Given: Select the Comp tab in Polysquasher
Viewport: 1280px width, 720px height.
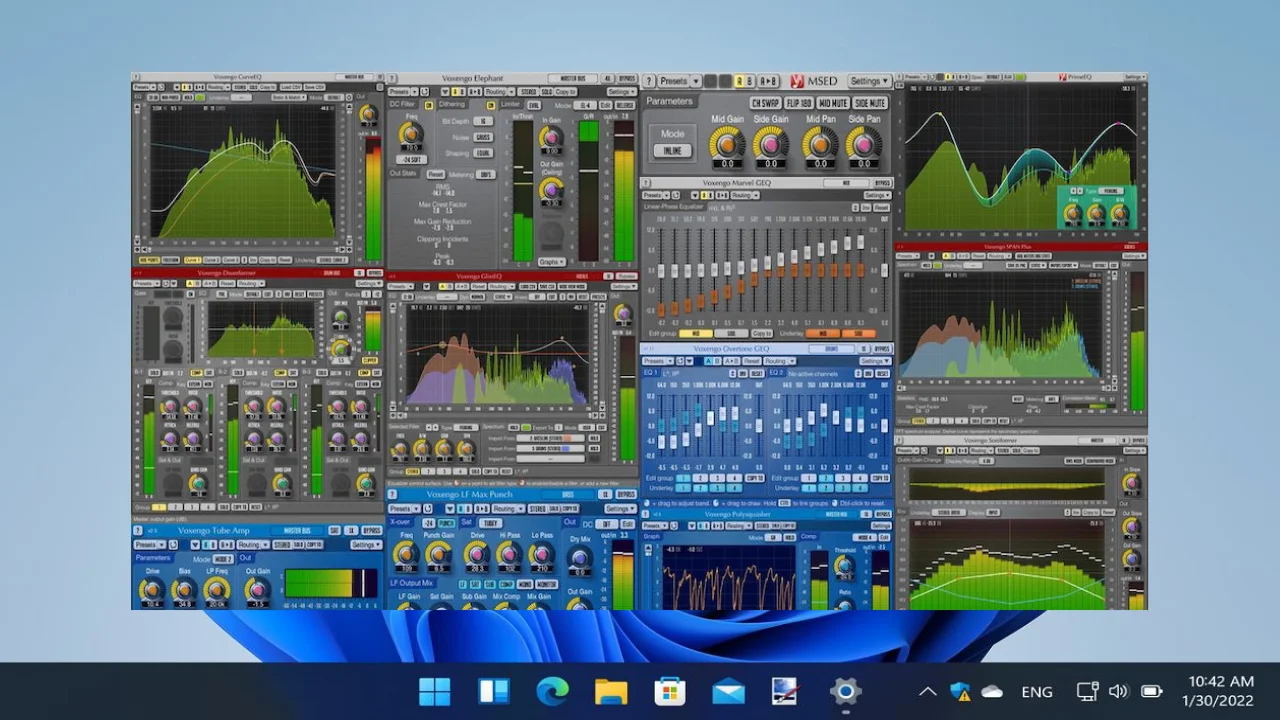Looking at the screenshot, I should click(x=808, y=537).
